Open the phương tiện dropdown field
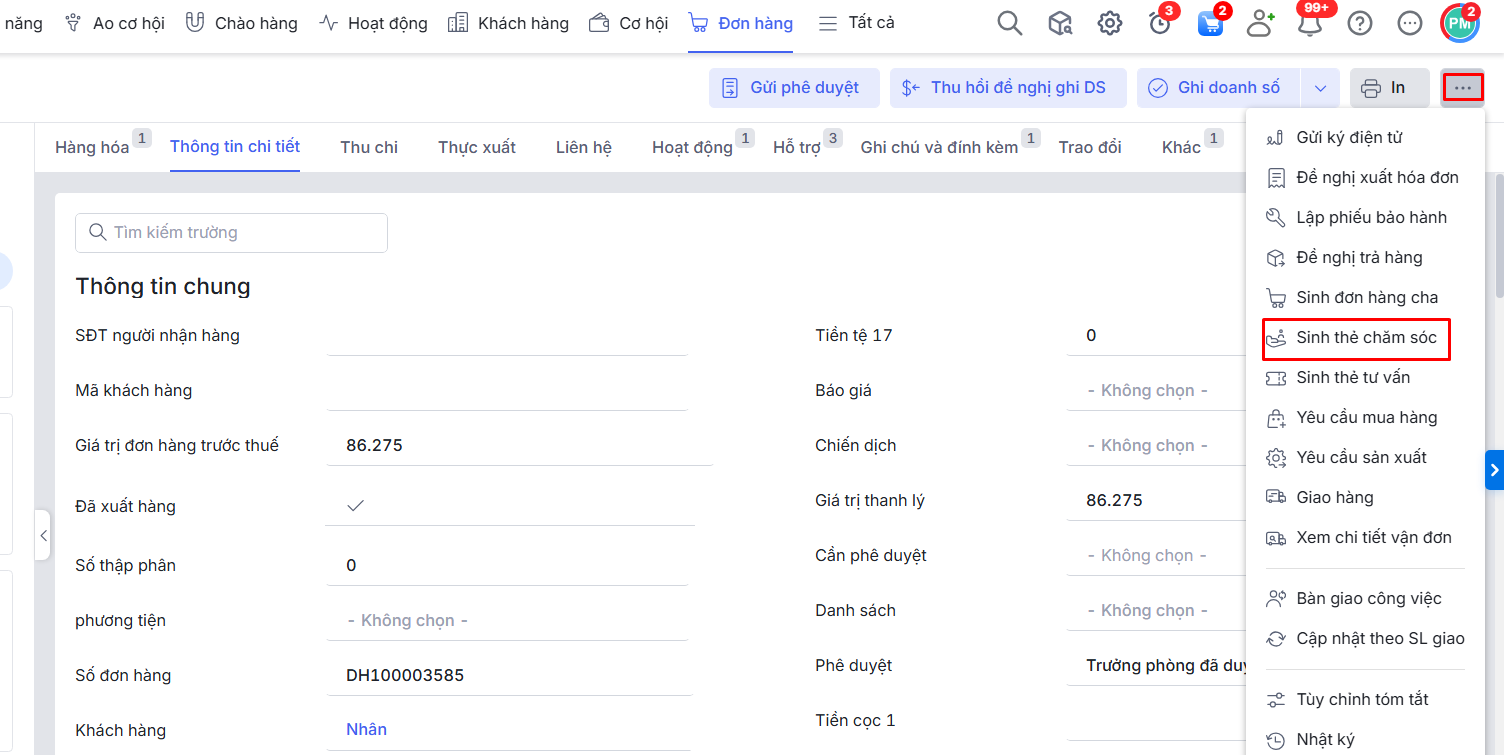 (408, 621)
